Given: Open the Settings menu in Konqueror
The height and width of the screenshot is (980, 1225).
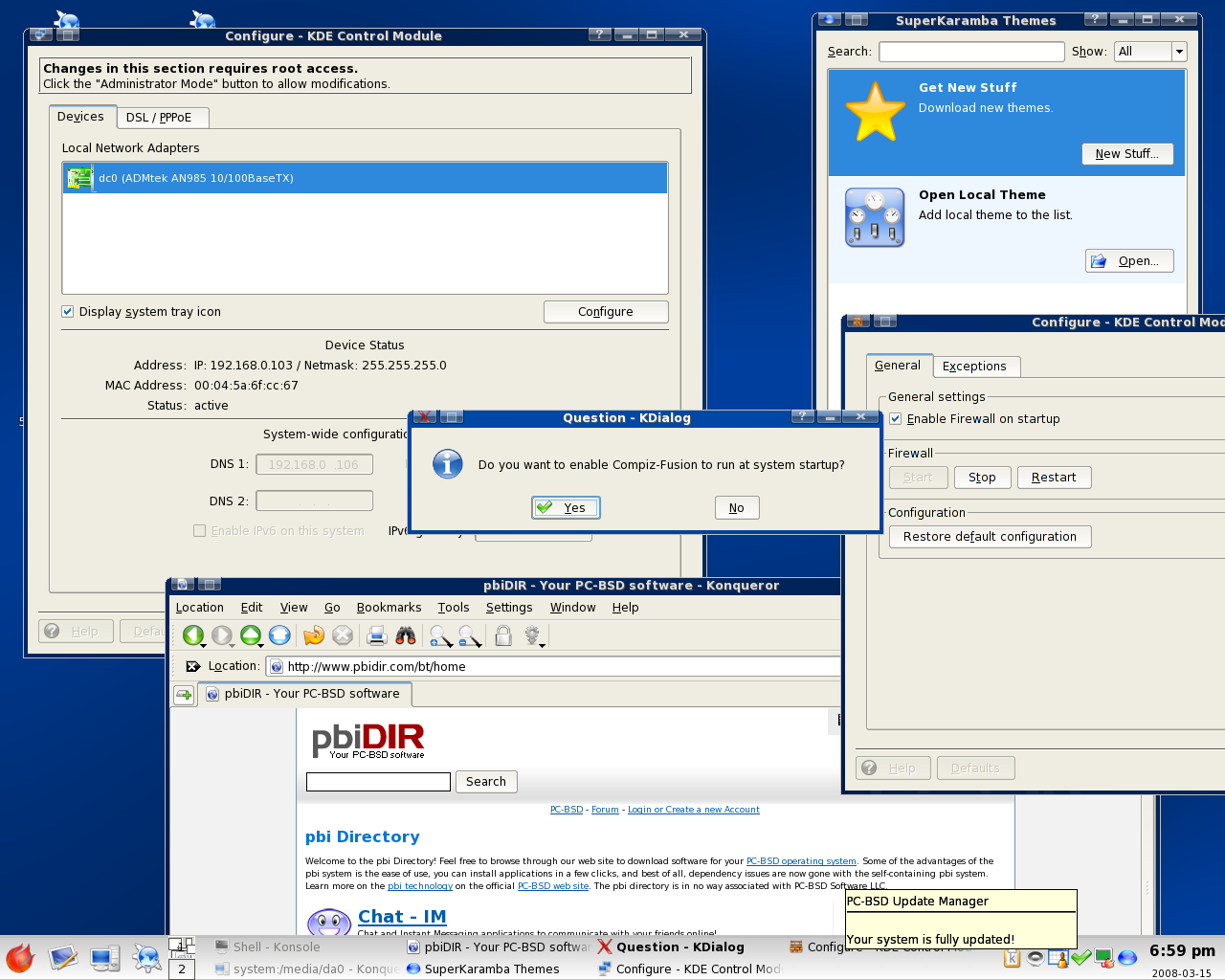Looking at the screenshot, I should click(x=509, y=608).
